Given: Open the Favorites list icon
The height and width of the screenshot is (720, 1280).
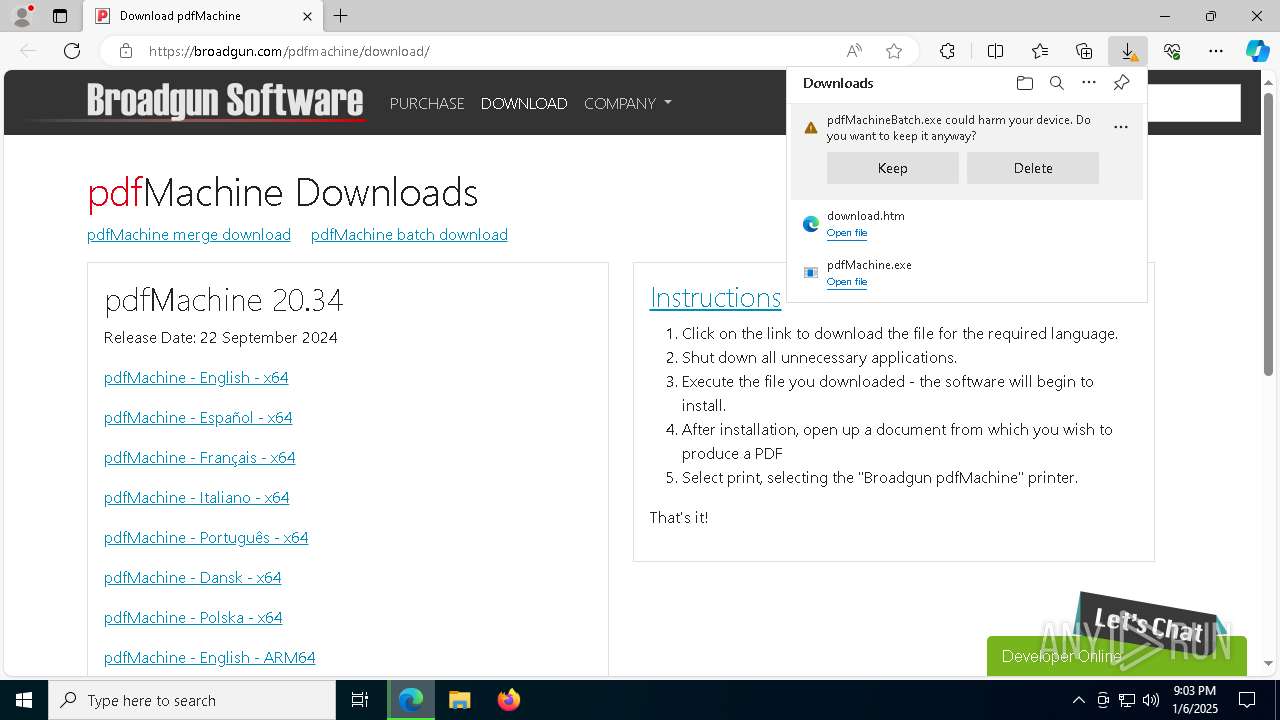Looking at the screenshot, I should [1040, 51].
